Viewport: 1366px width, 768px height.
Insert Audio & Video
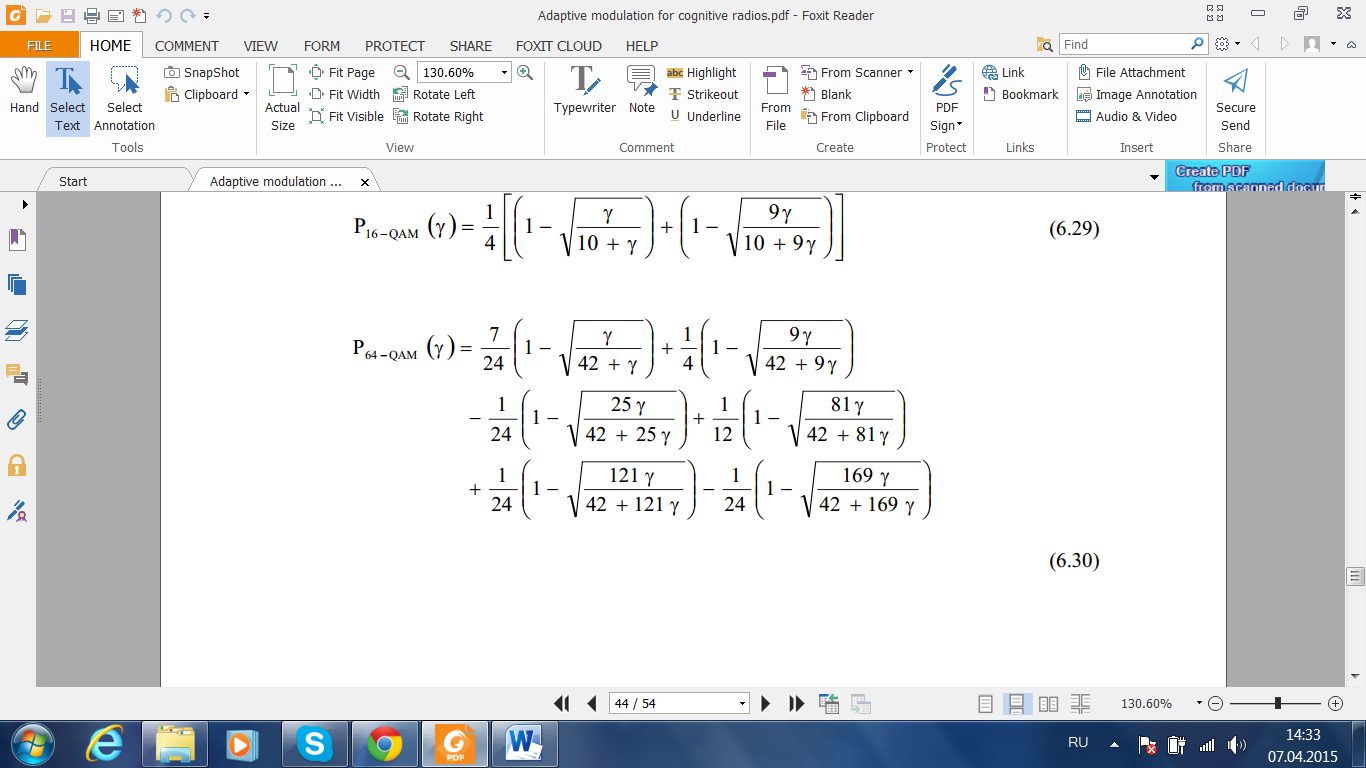1126,117
